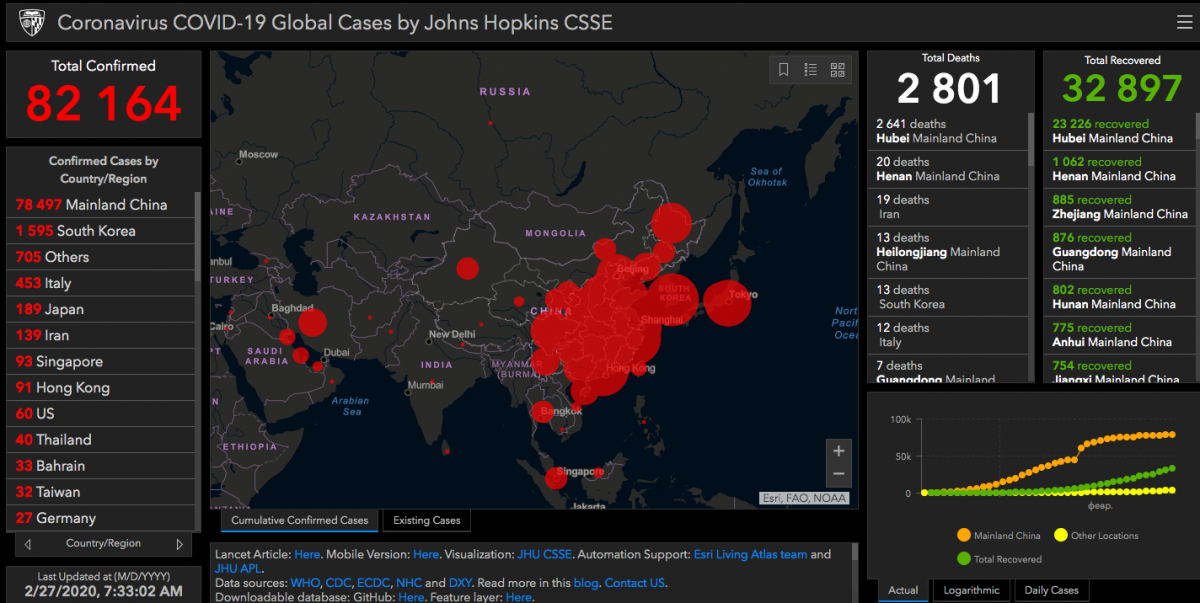Image resolution: width=1200 pixels, height=603 pixels.
Task: Click the Johns Hopkins shield logo
Action: (x=32, y=22)
